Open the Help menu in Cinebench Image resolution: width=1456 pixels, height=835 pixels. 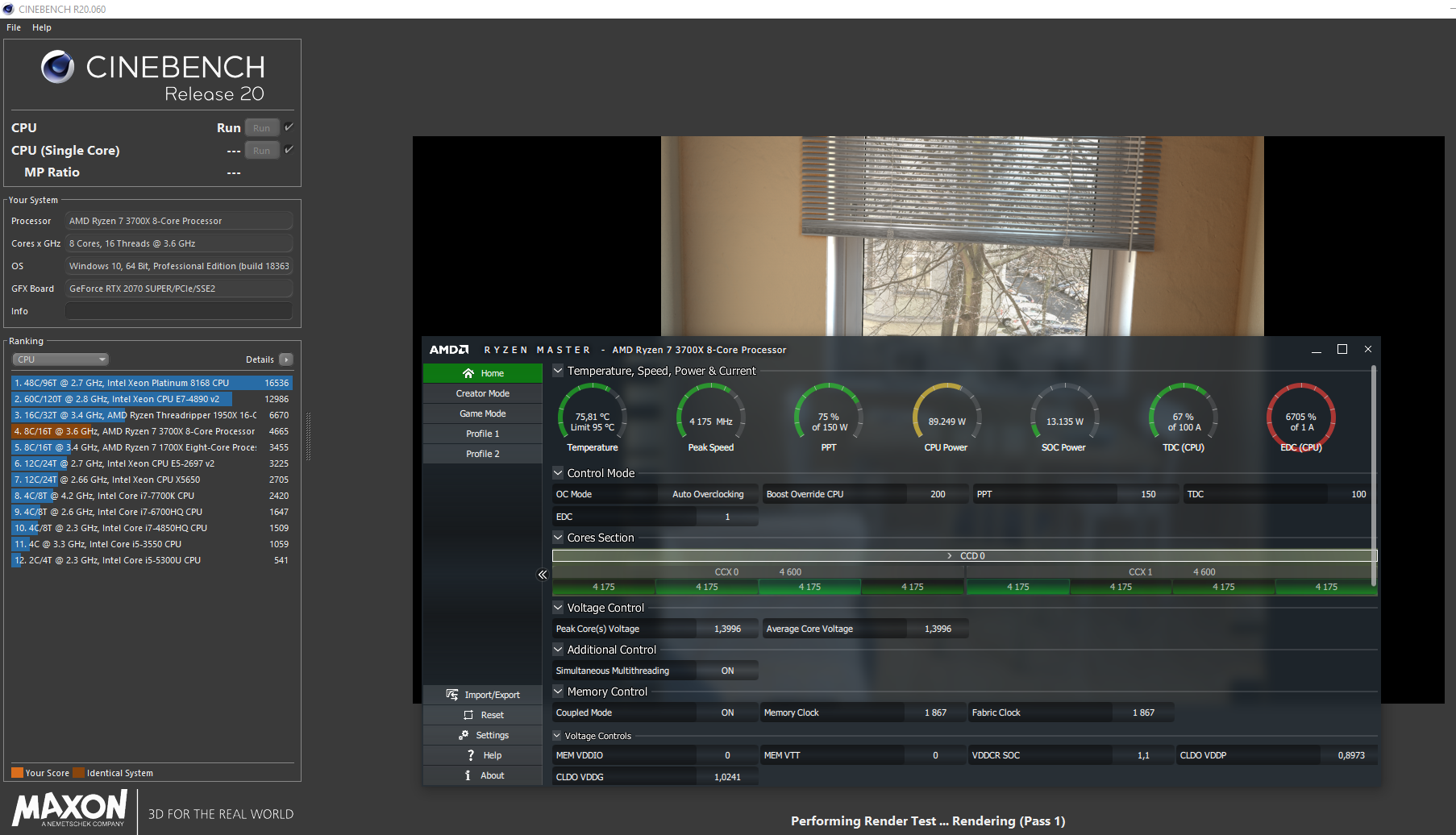coord(42,27)
